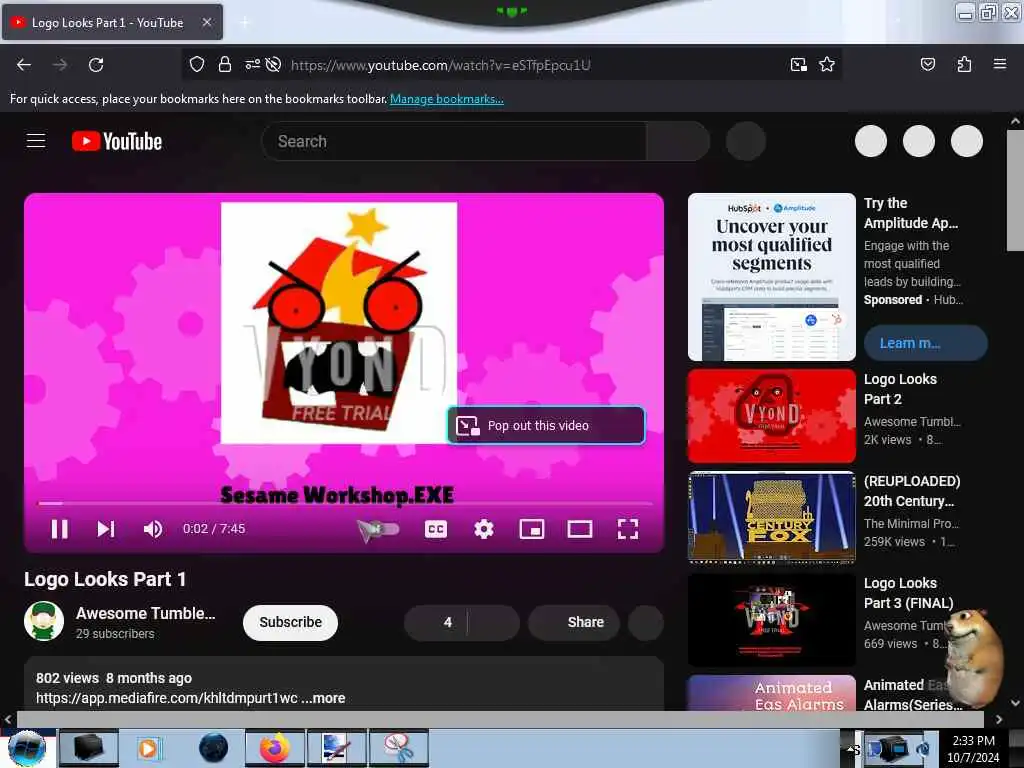
Task: Click picture-in-picture icon in address bar
Action: pos(798,64)
